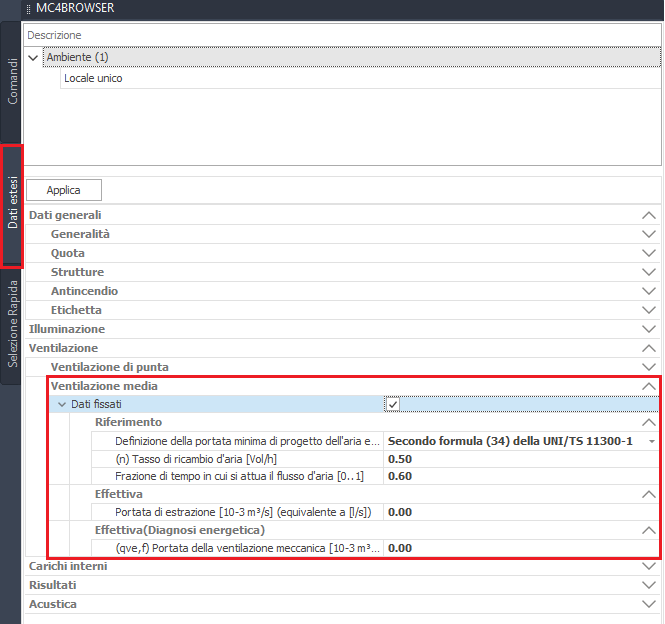This screenshot has height=624, width=665.
Task: Toggle the Dati fissati checkbox
Action: click(393, 404)
